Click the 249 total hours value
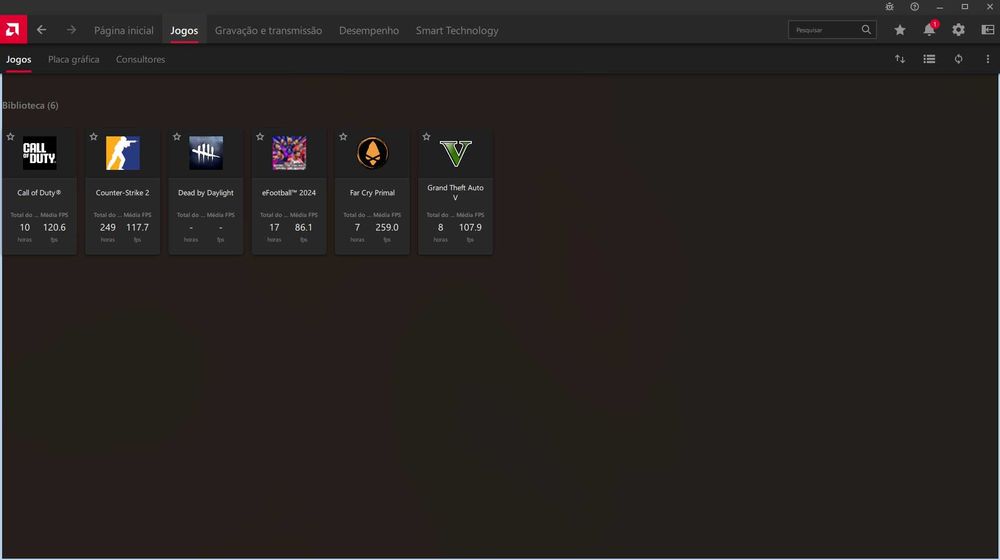 108,227
